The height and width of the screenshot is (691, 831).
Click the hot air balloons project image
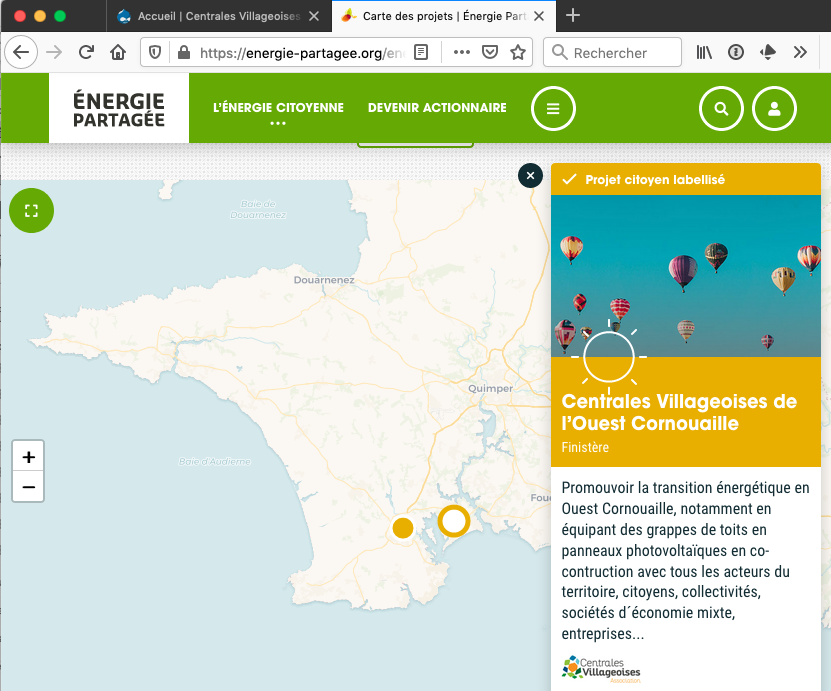point(686,276)
